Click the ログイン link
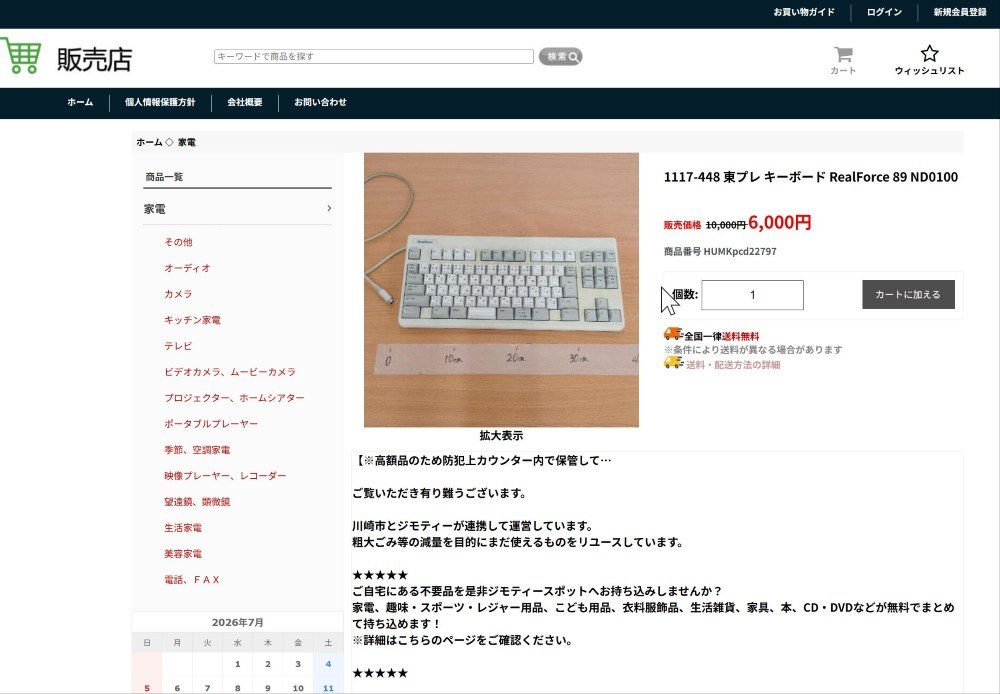1000x694 pixels. tap(884, 12)
